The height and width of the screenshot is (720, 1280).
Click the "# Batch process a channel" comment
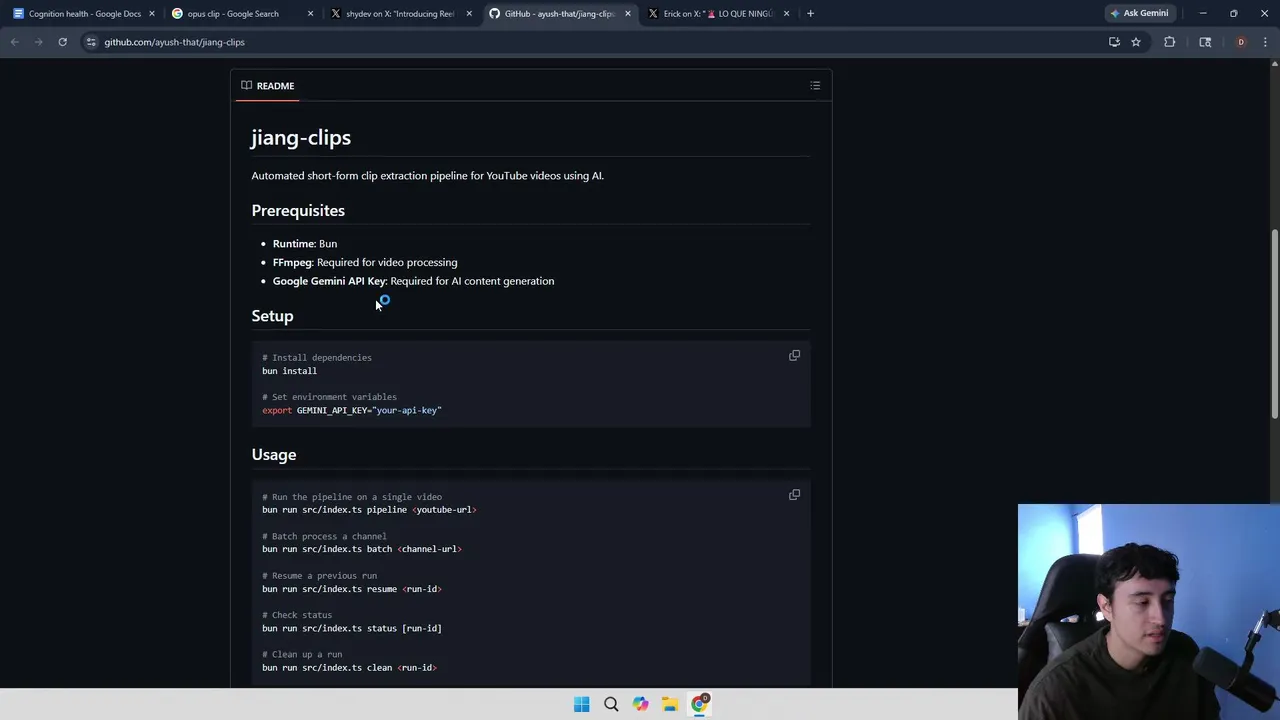pyautogui.click(x=324, y=536)
